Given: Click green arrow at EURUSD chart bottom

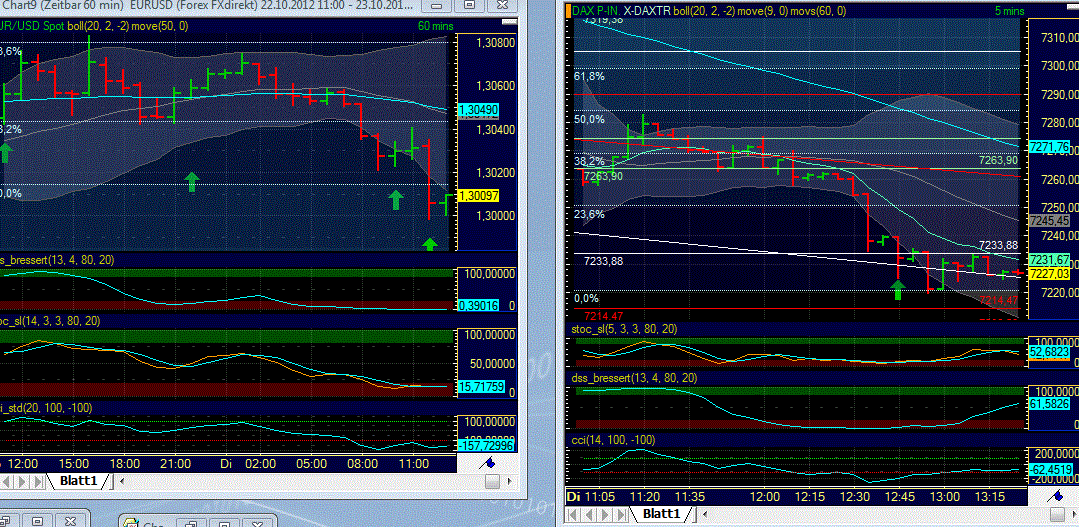Looking at the screenshot, I should [x=429, y=244].
